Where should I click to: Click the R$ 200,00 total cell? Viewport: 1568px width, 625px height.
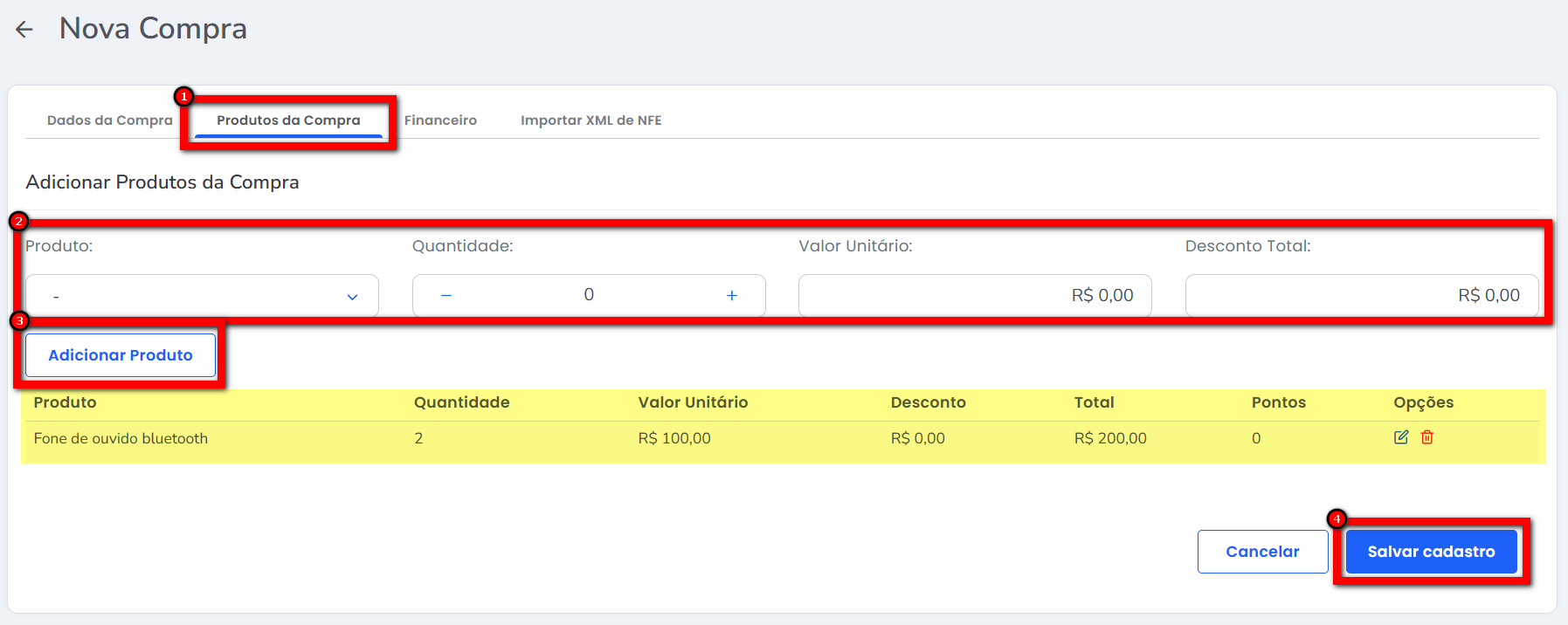pyautogui.click(x=1110, y=438)
